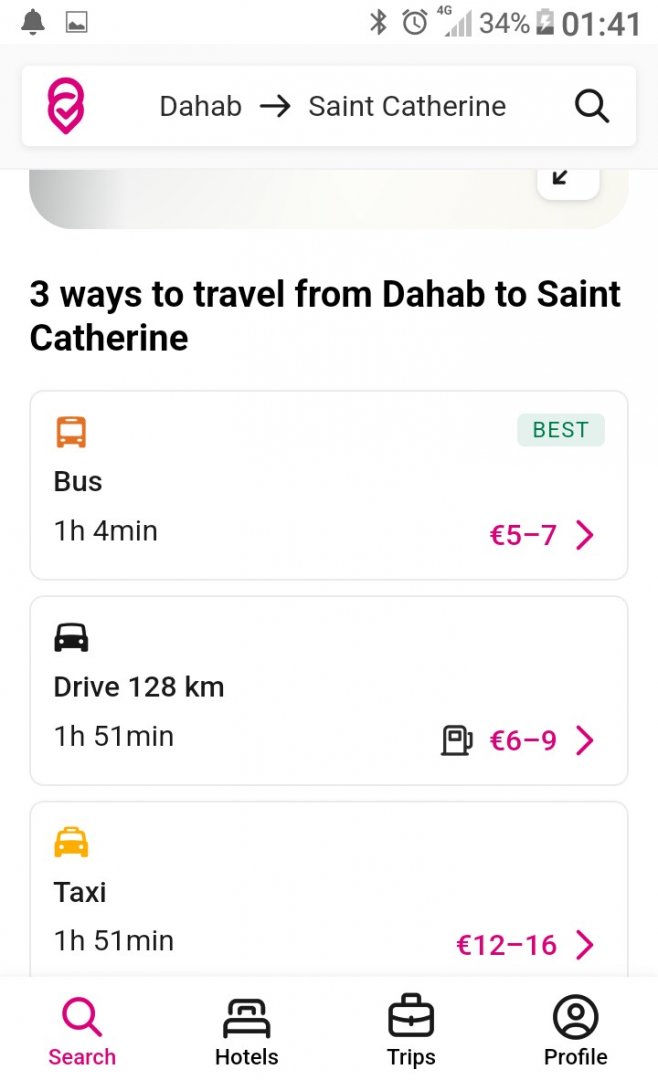Expand the Bus route chevron
The height and width of the screenshot is (1080, 658).
[585, 536]
